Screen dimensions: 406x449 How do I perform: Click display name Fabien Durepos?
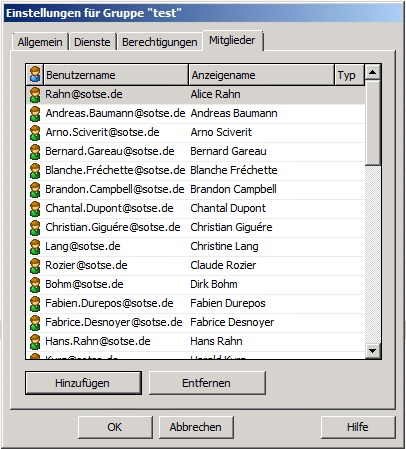pyautogui.click(x=228, y=303)
